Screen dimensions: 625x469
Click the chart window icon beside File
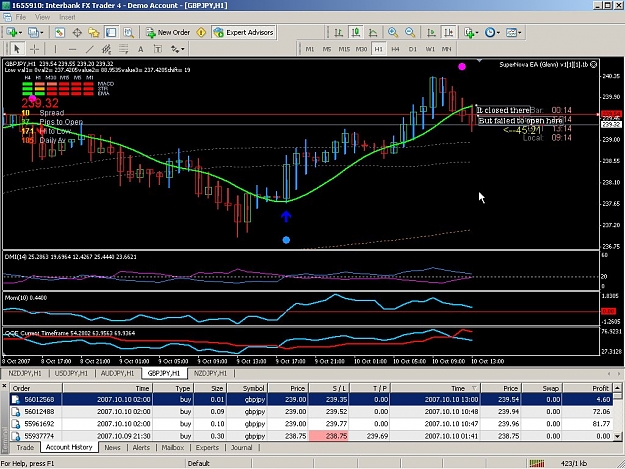7,17
